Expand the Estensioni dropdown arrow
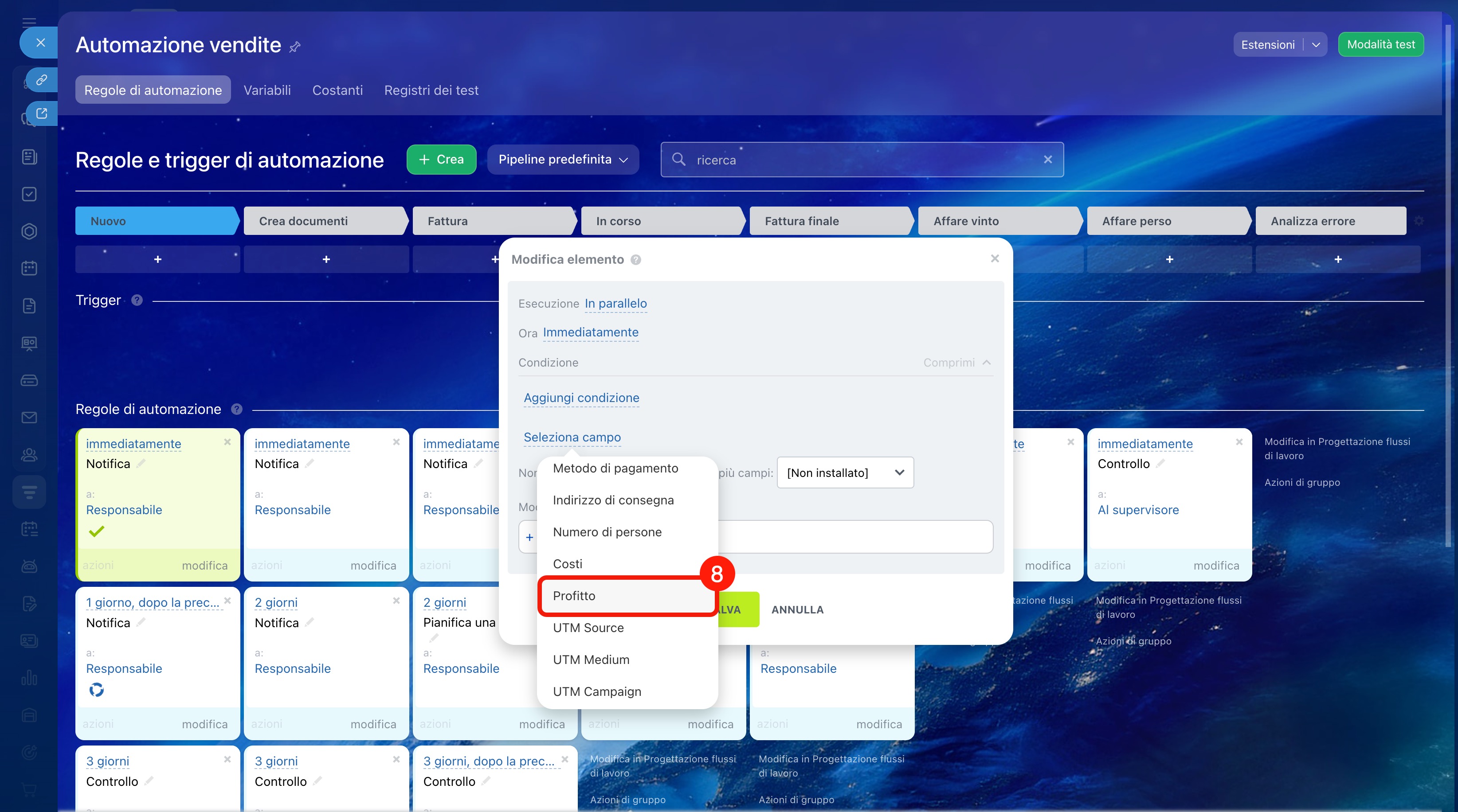The height and width of the screenshot is (812, 1458). click(1316, 45)
